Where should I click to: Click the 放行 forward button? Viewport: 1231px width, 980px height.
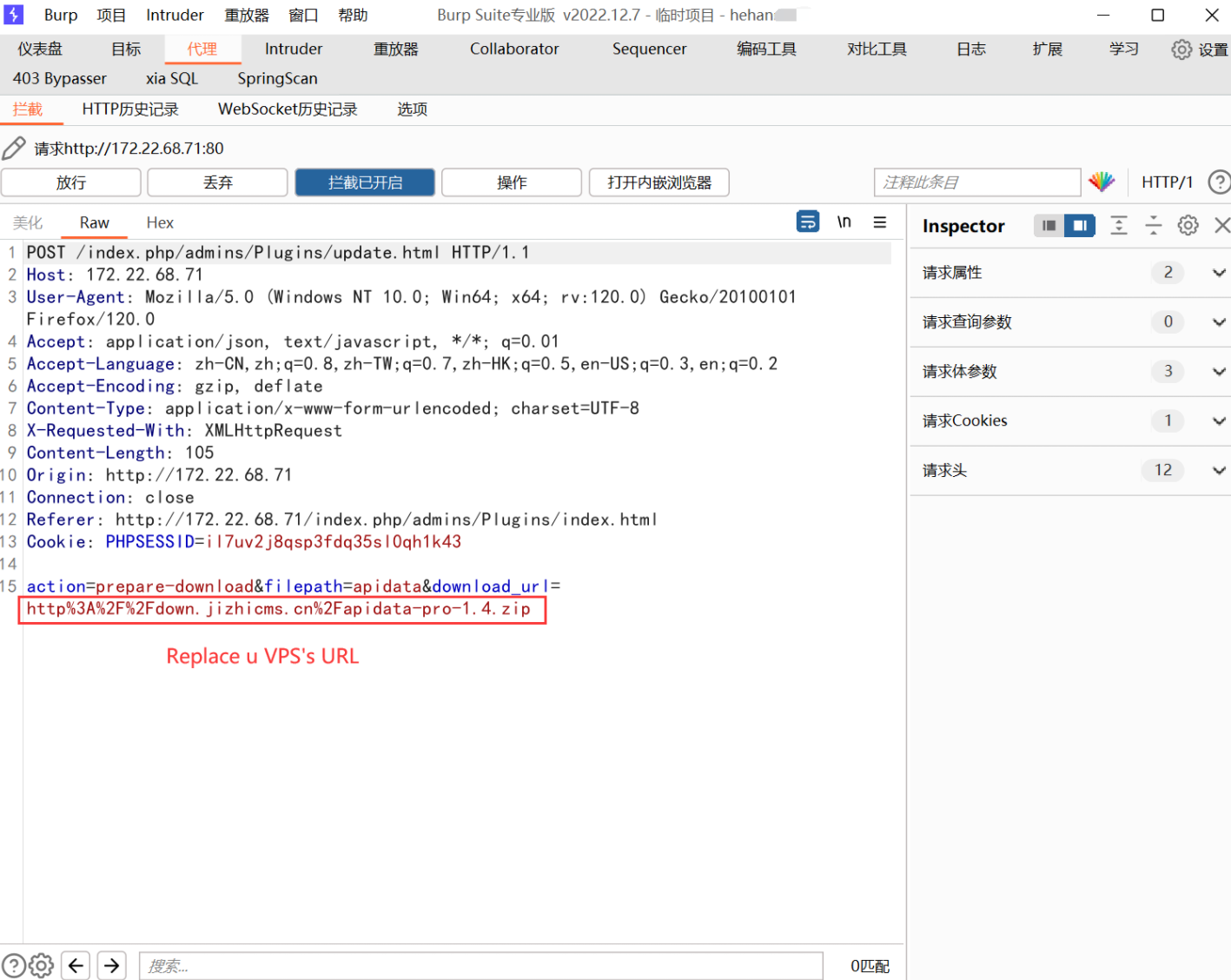(x=71, y=182)
